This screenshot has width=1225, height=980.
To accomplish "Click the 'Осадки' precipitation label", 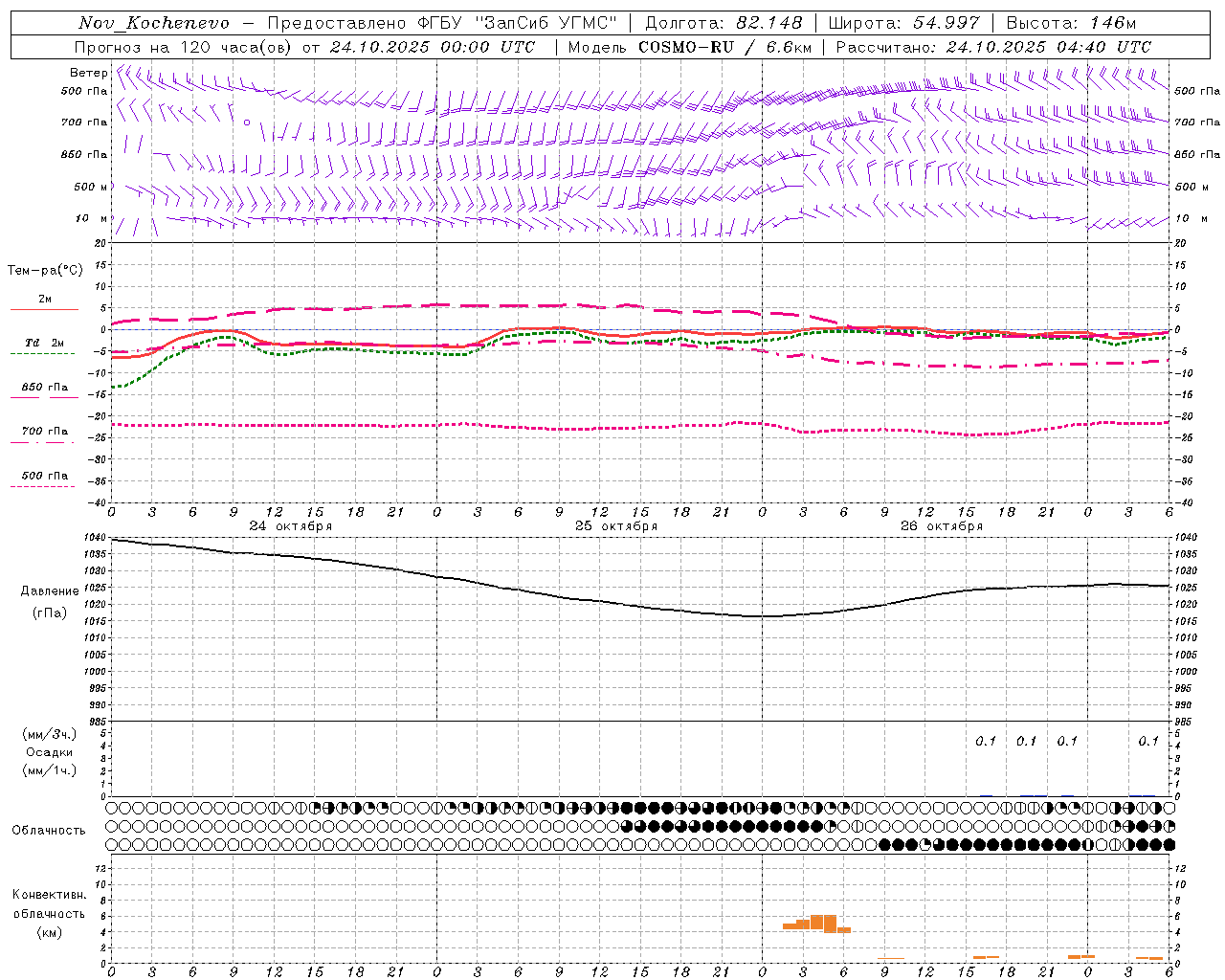I will click(x=49, y=752).
